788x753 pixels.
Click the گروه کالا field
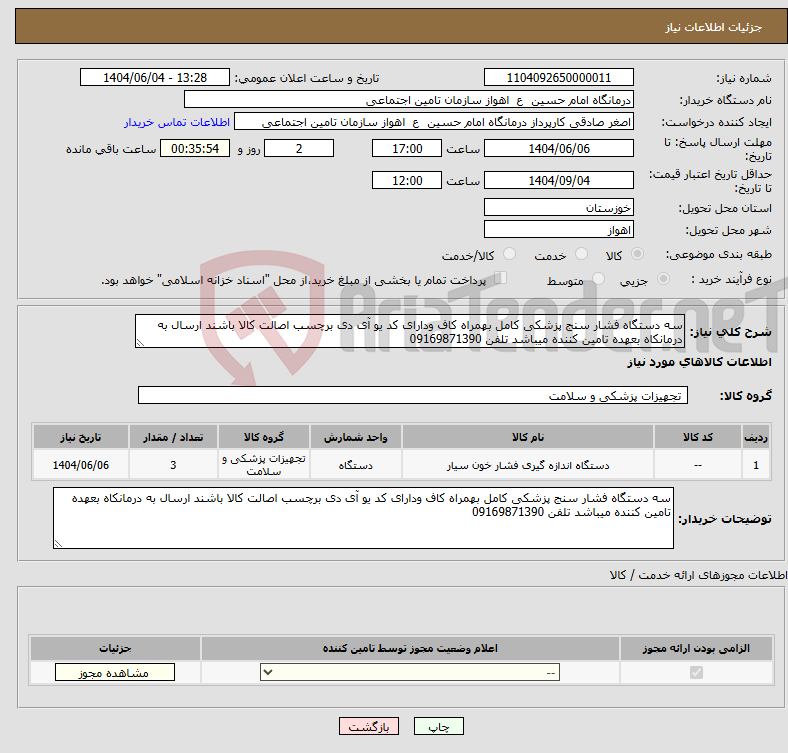click(413, 396)
